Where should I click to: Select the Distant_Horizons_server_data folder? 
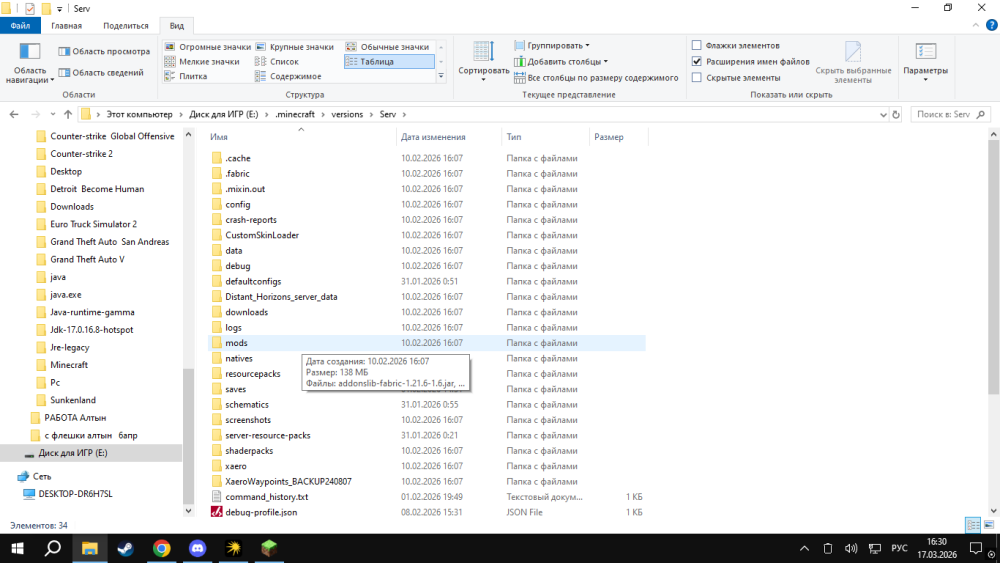coord(281,296)
